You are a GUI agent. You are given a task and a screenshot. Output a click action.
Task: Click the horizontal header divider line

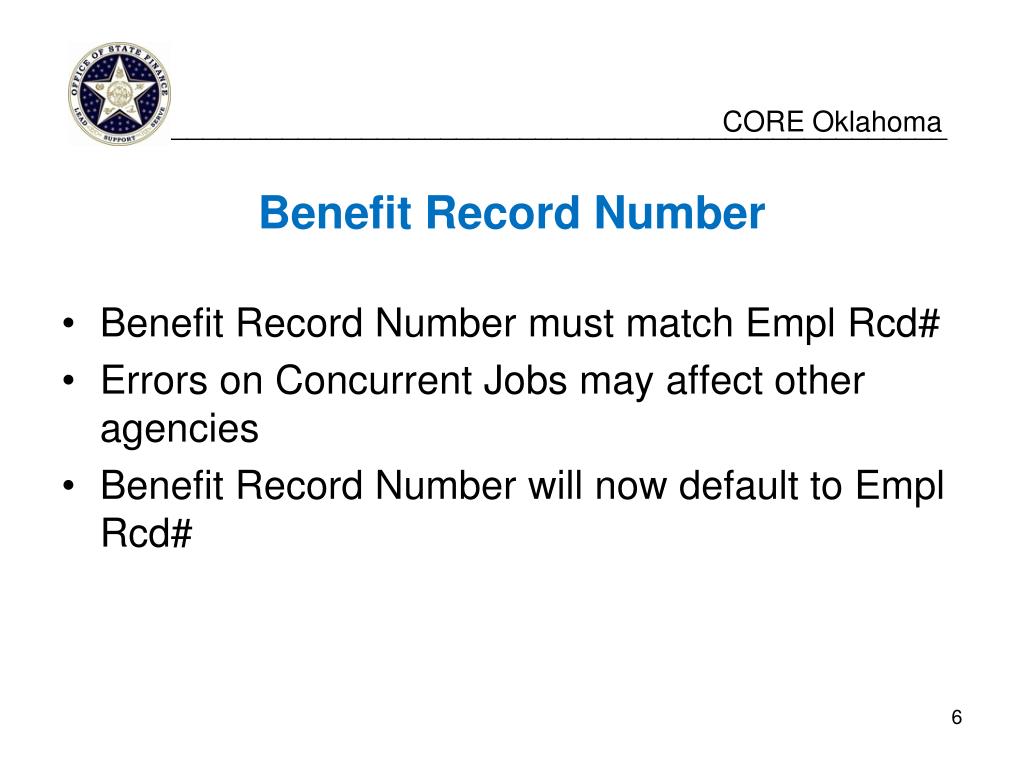pyautogui.click(x=559, y=138)
